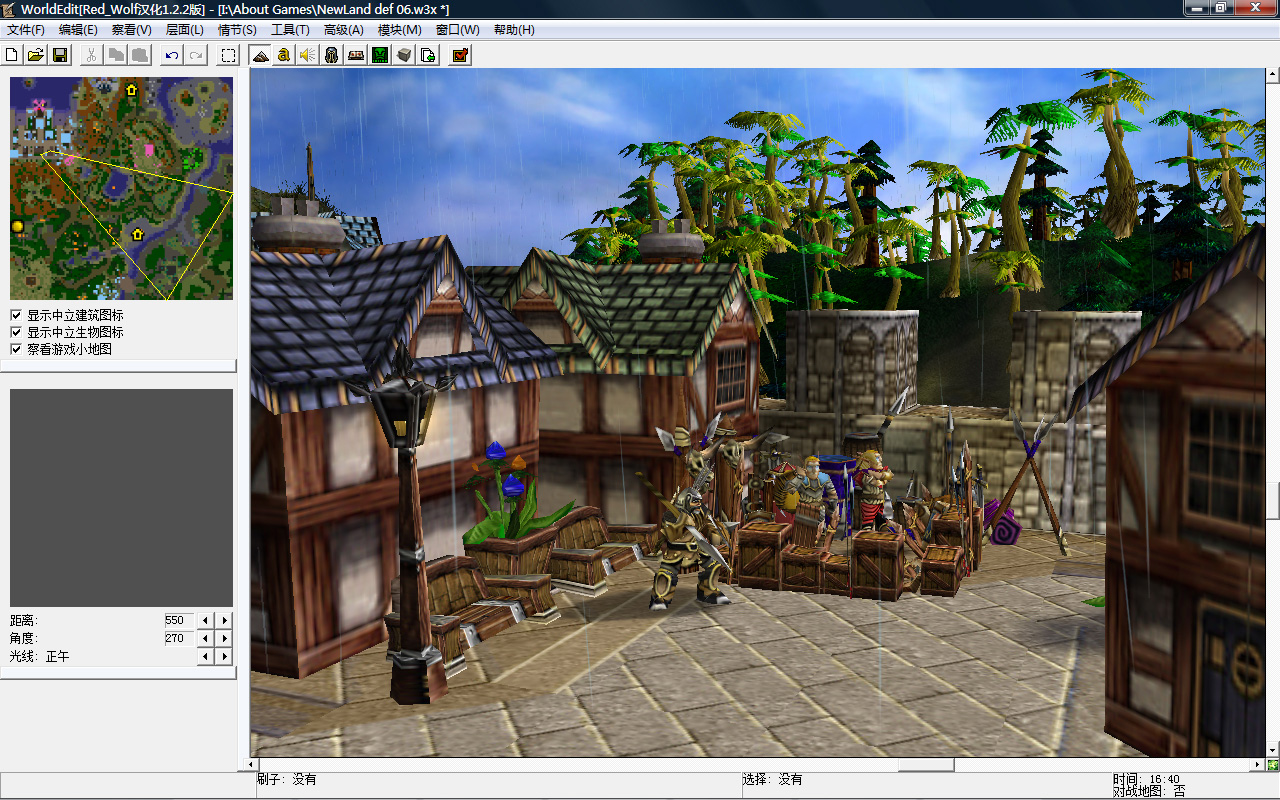Toggle 察看游戏小地图 checkbox
The image size is (1280, 800).
(x=16, y=349)
